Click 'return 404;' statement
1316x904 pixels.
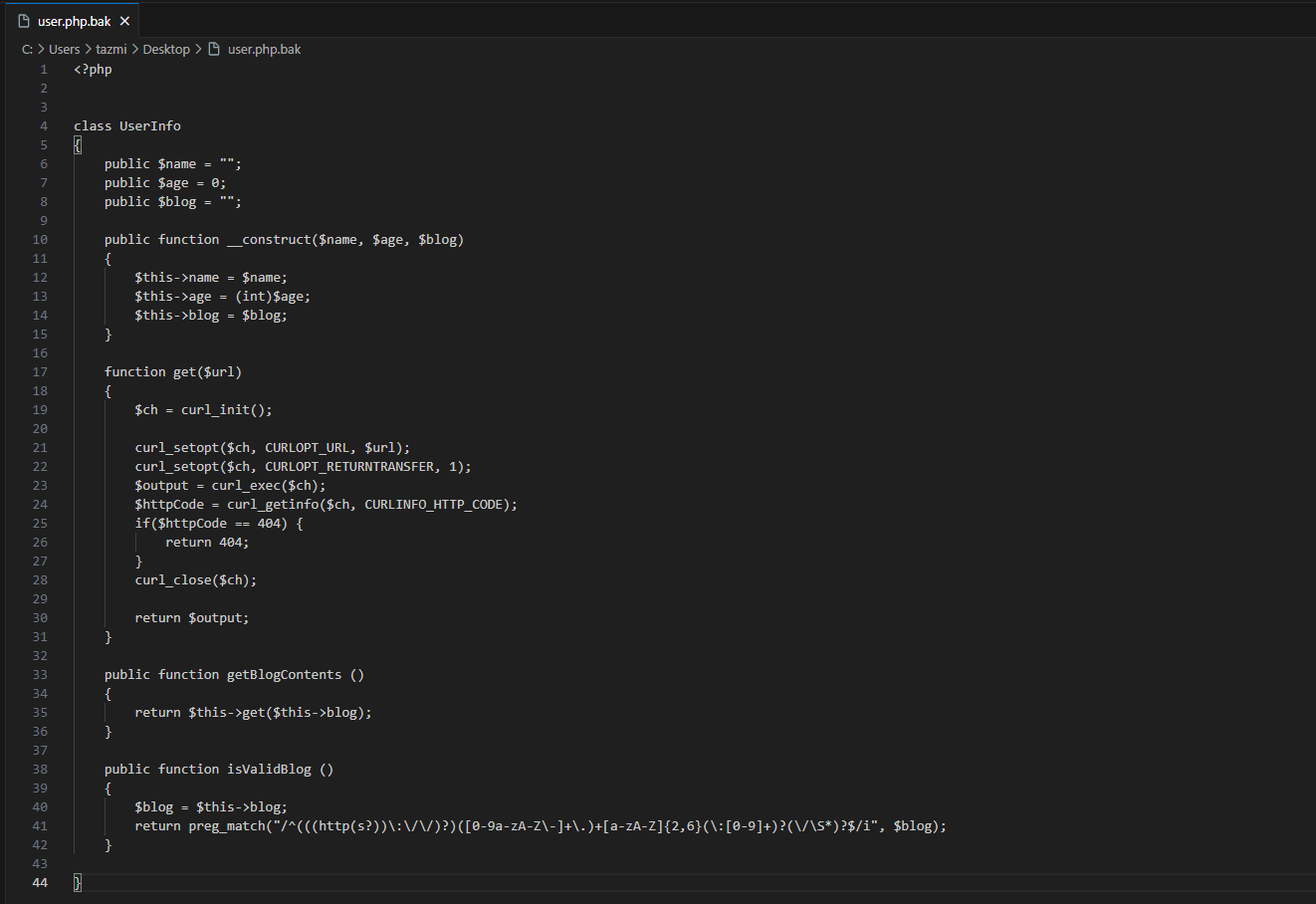(x=208, y=543)
